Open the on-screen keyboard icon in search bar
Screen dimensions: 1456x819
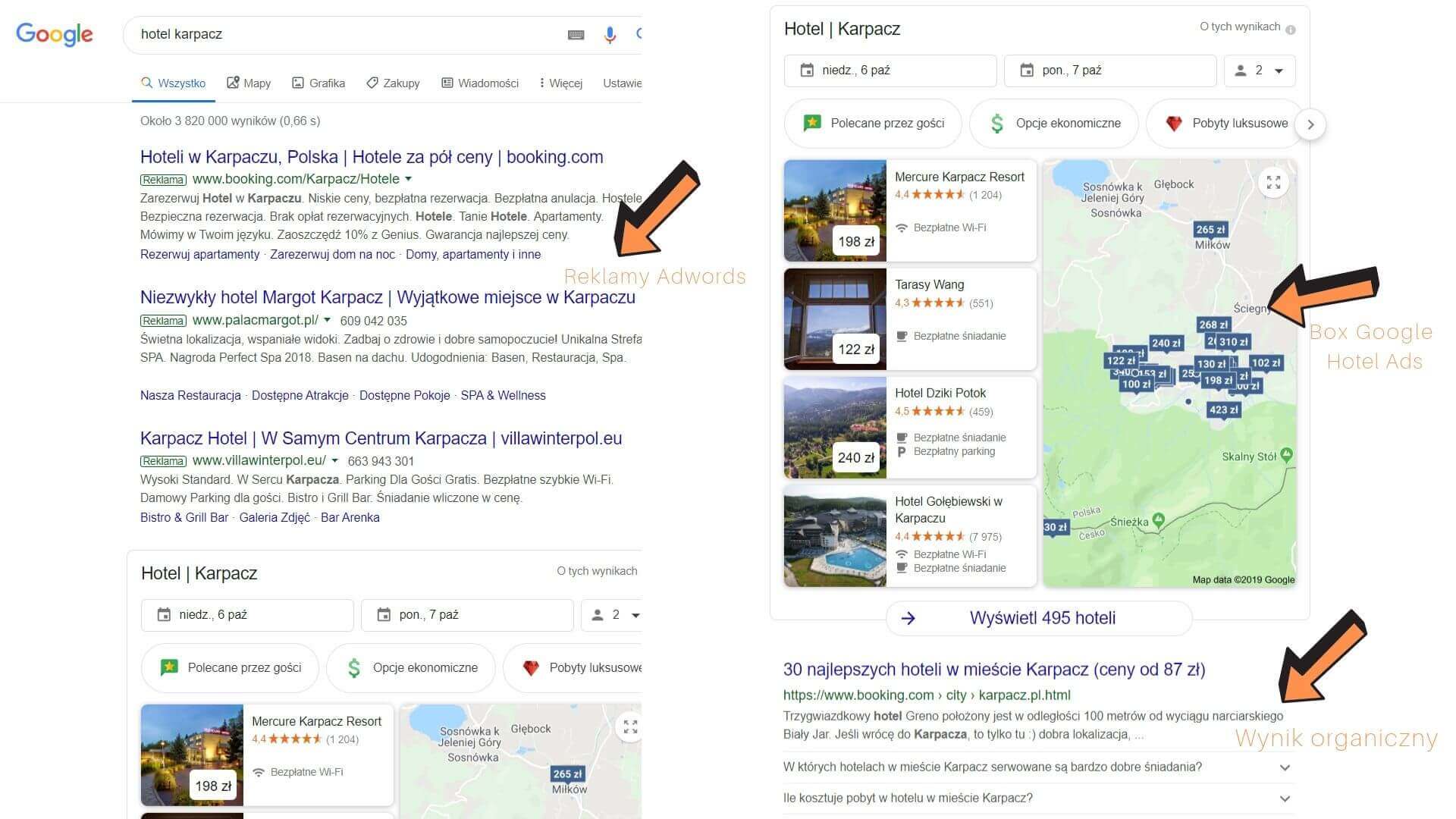(576, 34)
